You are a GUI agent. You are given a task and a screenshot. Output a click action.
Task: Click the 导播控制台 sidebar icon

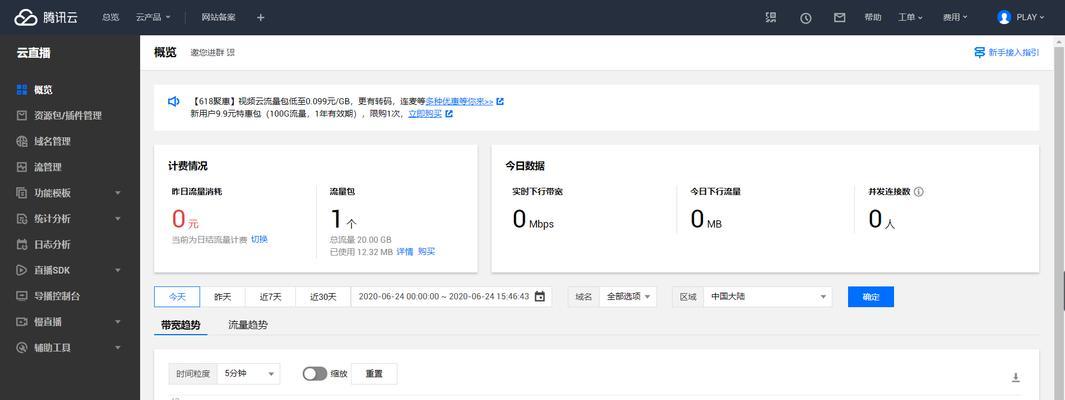coord(22,296)
